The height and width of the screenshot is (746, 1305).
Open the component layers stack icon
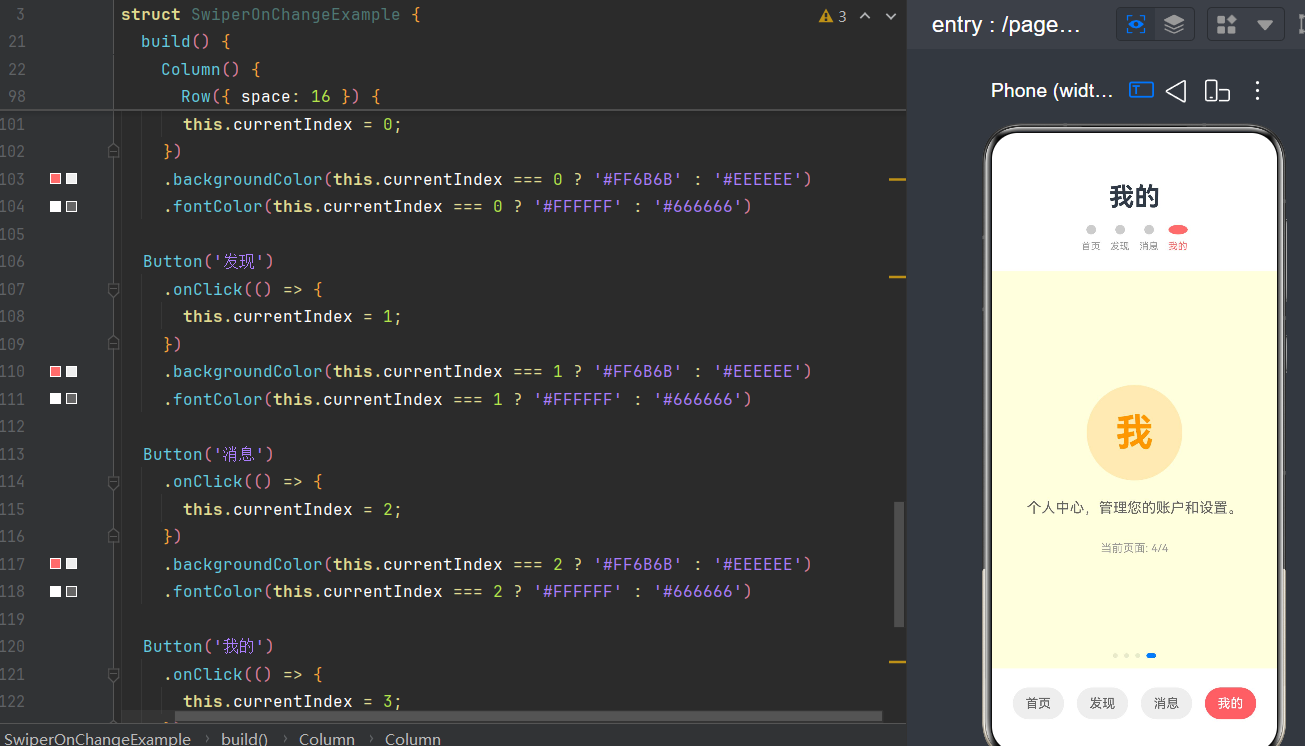[x=1174, y=24]
